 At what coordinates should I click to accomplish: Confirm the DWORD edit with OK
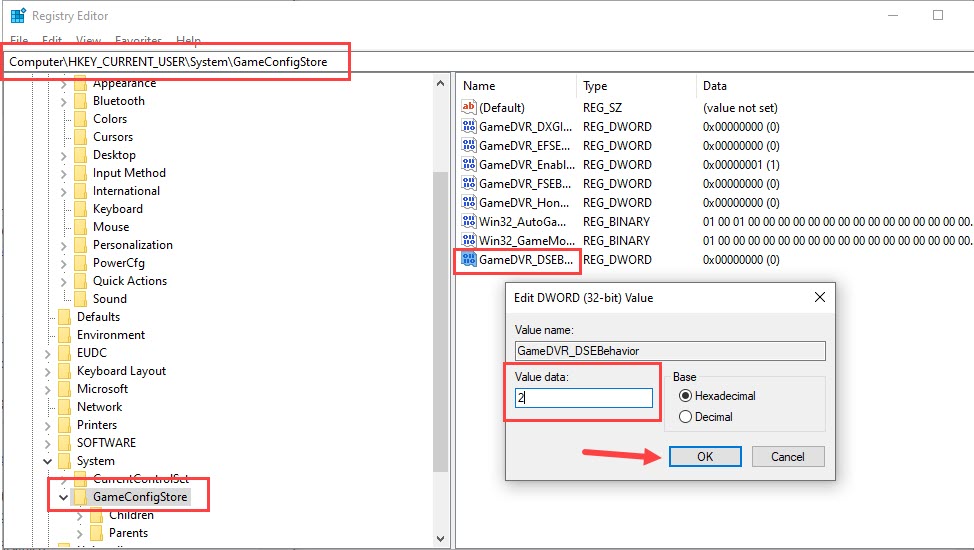(705, 457)
